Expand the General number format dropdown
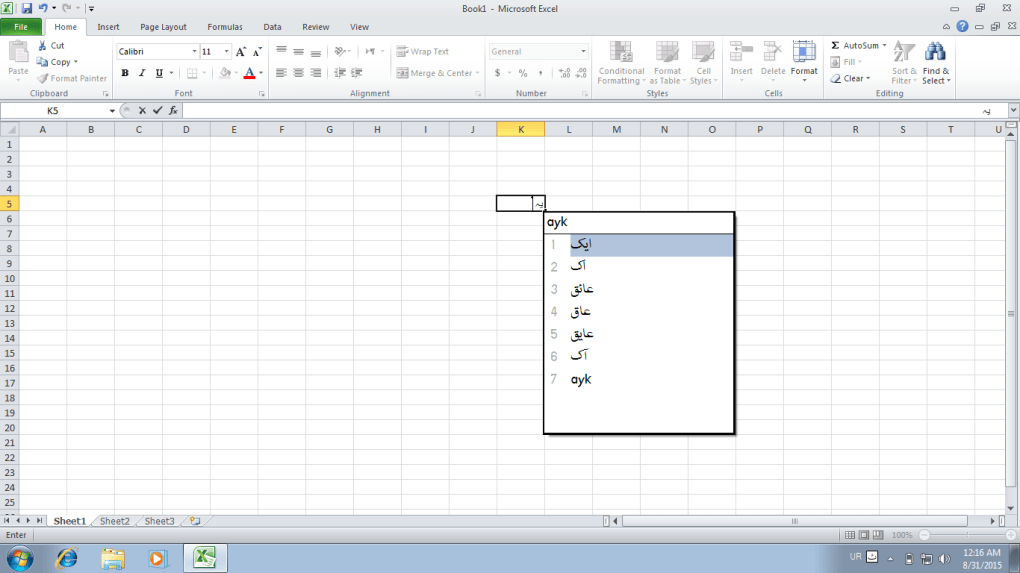 pos(583,52)
